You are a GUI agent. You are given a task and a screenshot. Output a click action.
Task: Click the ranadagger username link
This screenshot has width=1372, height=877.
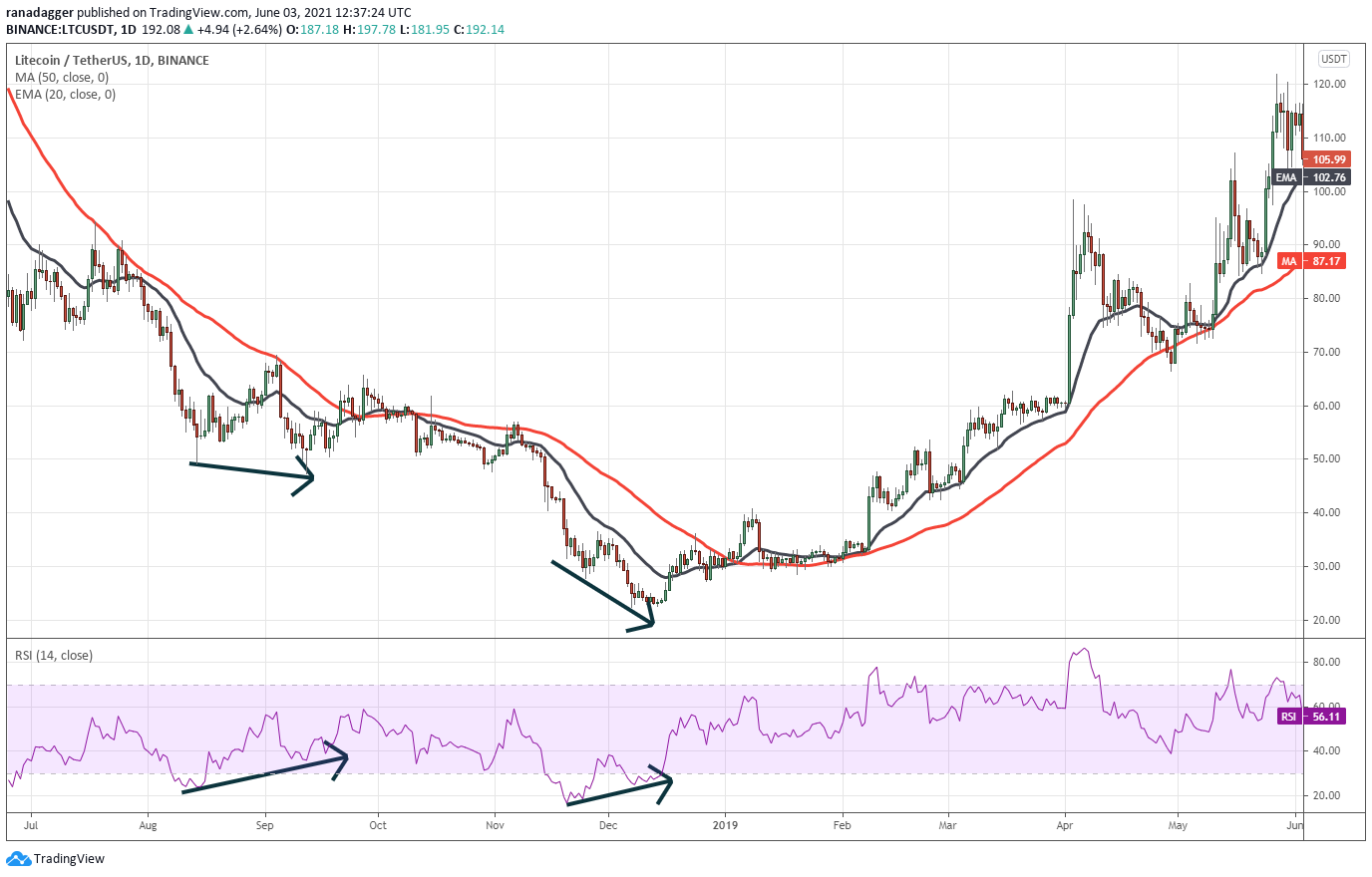point(41,12)
